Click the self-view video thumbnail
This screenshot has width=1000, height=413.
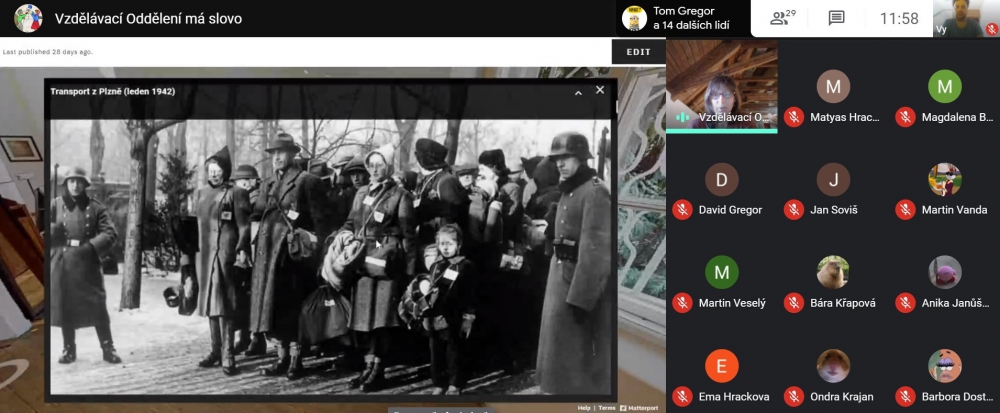966,18
